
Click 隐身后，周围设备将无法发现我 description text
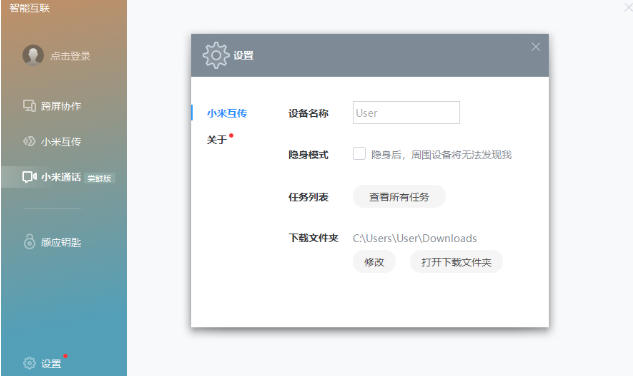441,155
